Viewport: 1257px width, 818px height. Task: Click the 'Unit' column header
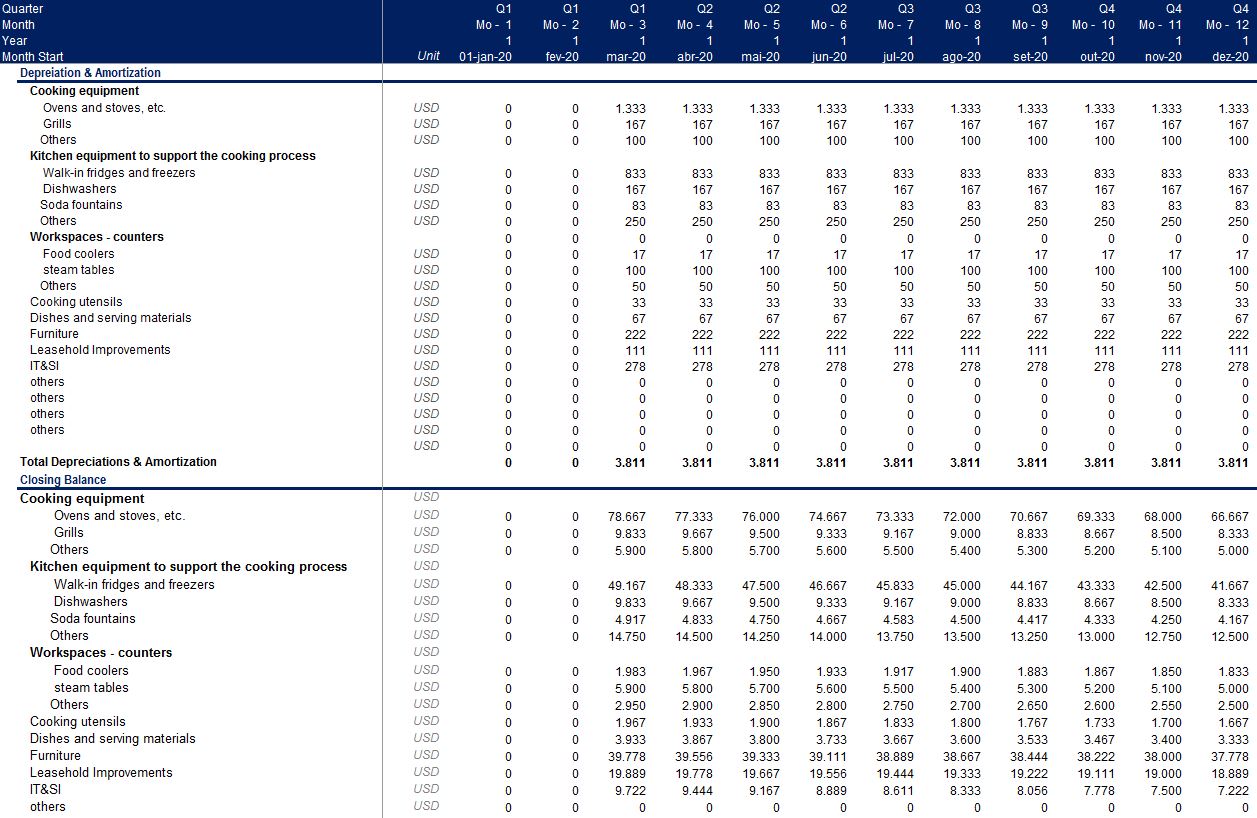pos(429,56)
